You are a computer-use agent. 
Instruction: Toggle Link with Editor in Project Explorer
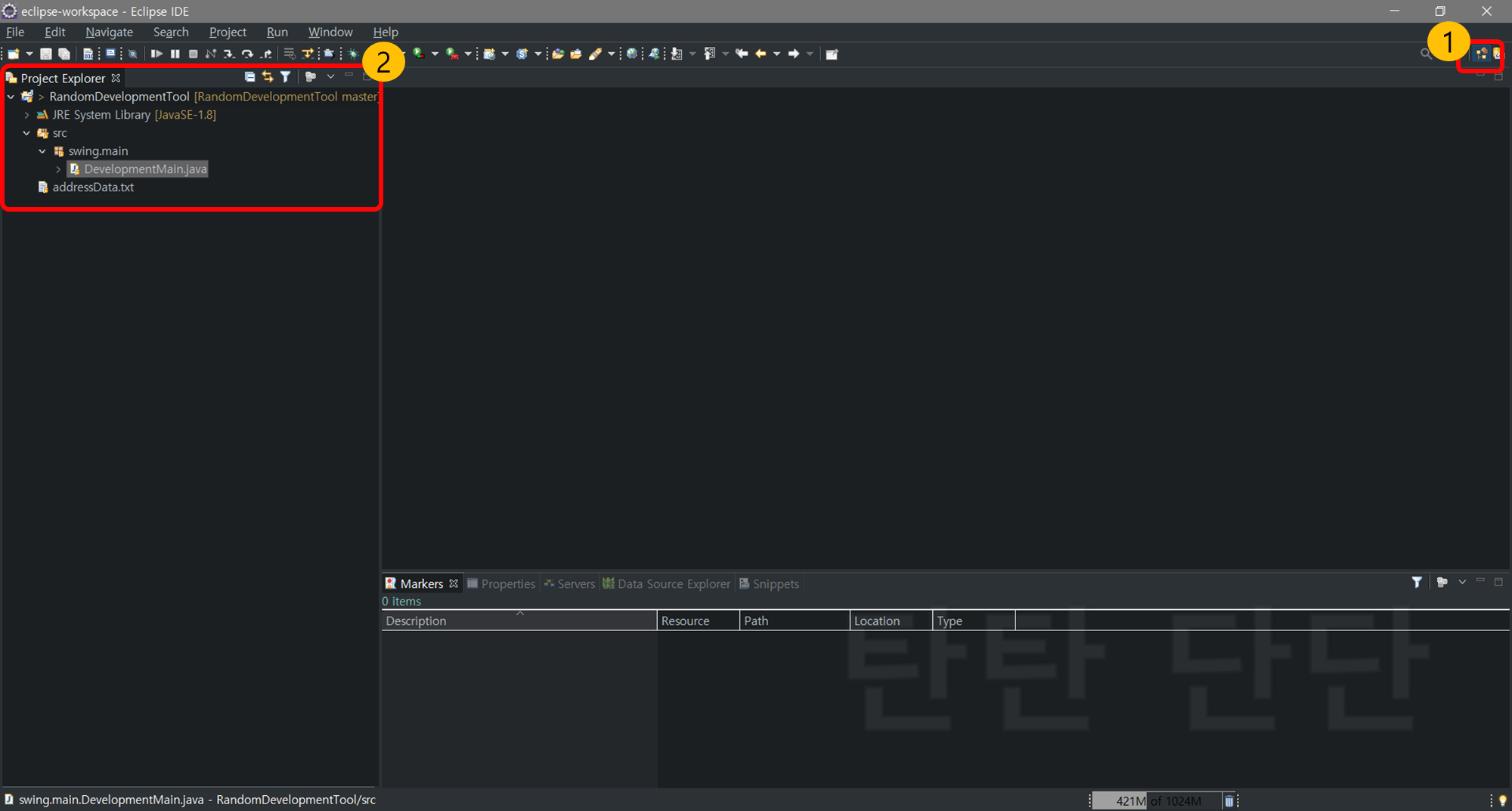point(268,76)
